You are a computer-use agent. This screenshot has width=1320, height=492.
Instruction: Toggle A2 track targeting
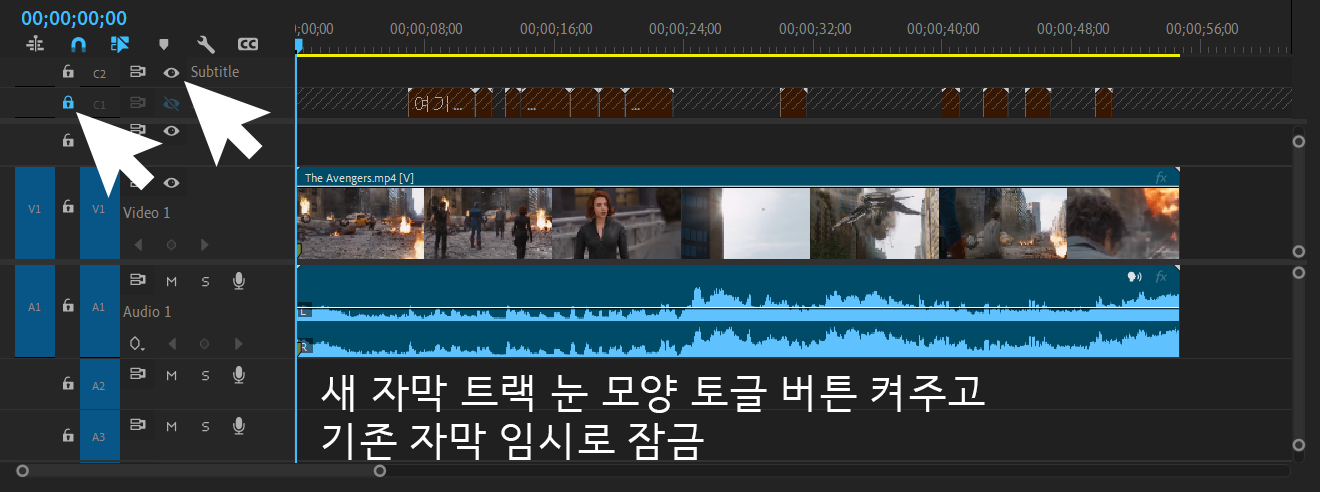(99, 385)
